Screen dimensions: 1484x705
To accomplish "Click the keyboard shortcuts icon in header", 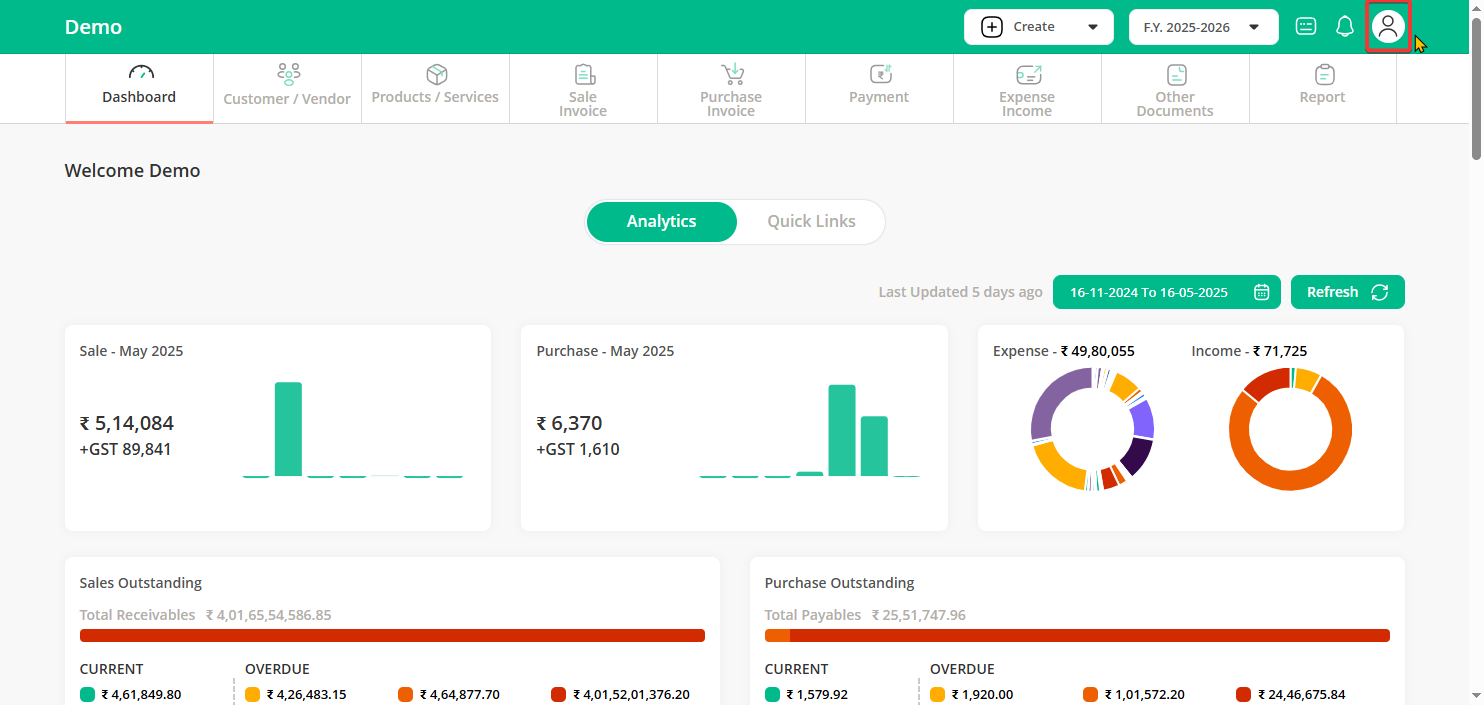I will [x=1305, y=27].
